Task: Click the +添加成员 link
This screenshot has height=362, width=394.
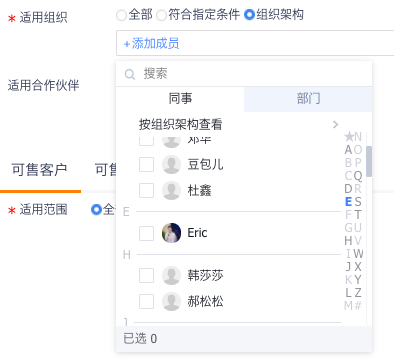Action: click(151, 43)
